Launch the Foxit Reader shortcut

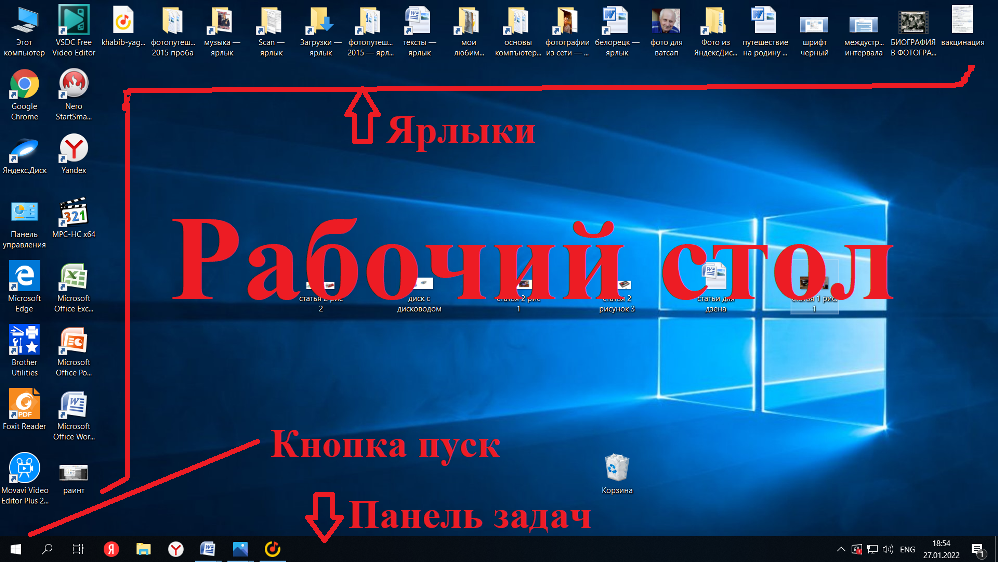point(24,409)
